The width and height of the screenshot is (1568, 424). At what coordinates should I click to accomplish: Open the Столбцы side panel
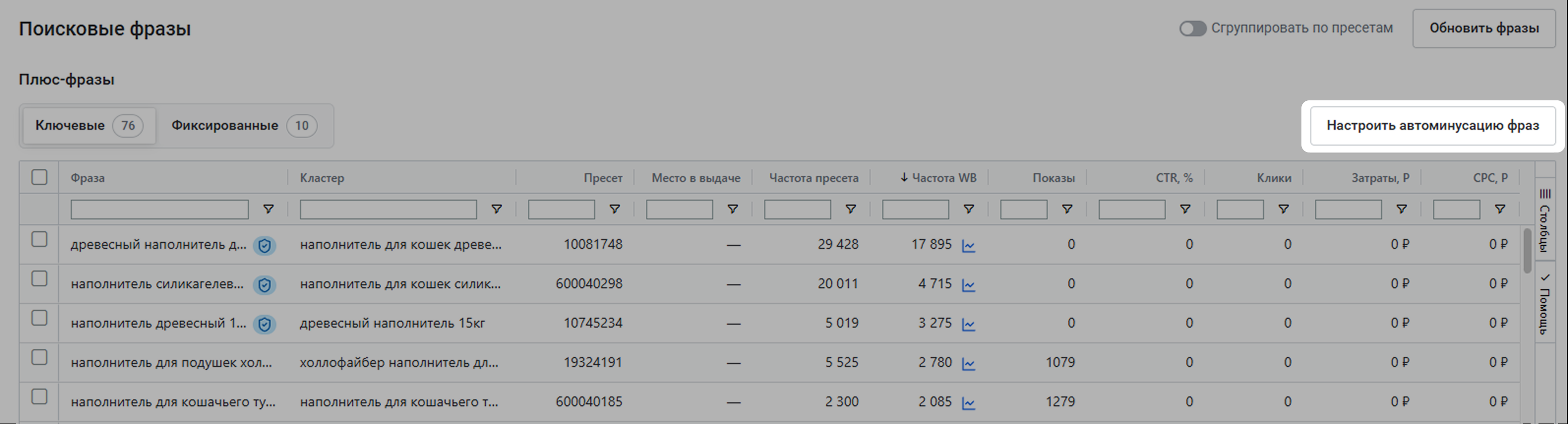pos(1545,220)
